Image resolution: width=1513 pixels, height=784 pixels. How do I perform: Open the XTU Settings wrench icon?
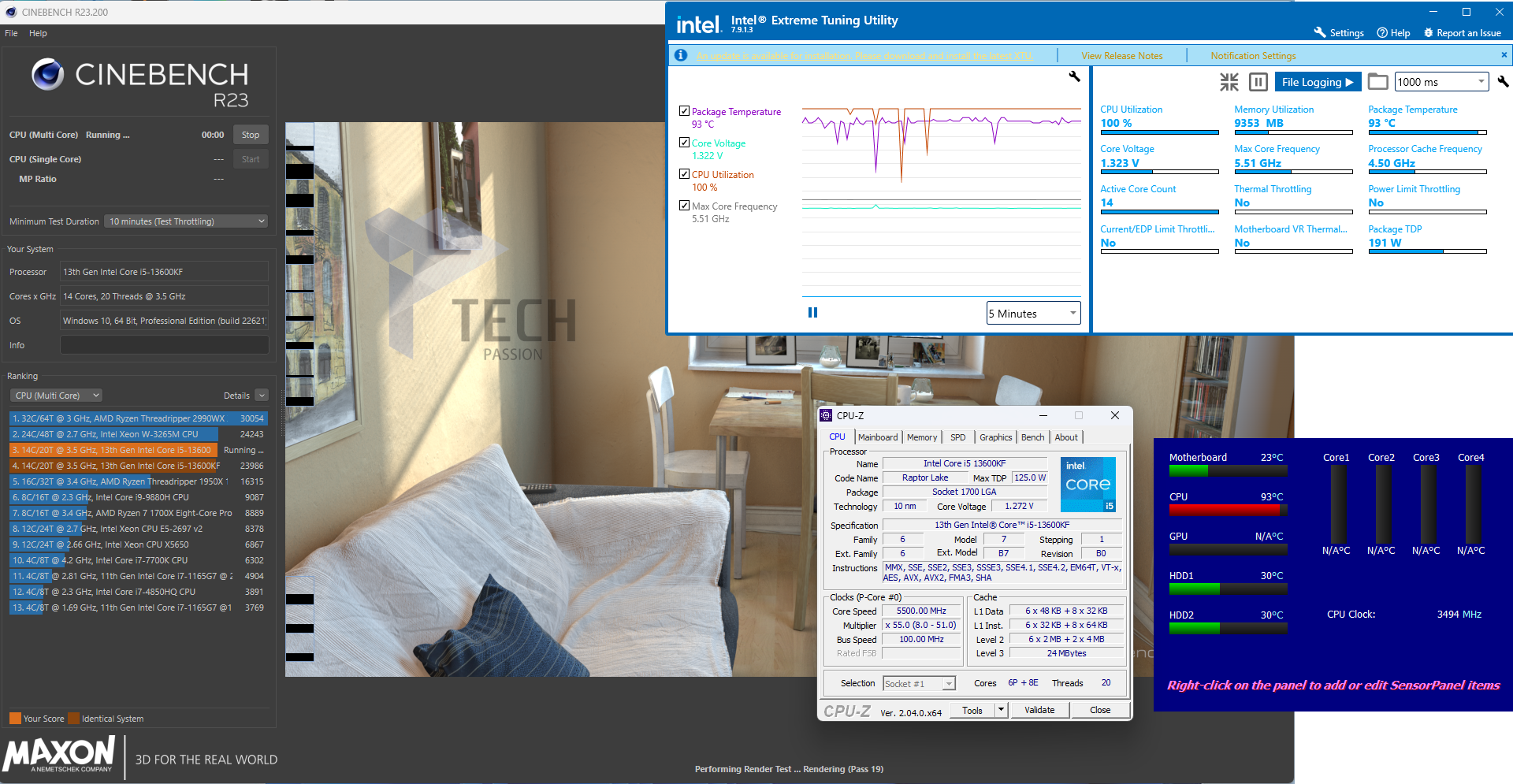(x=1320, y=32)
